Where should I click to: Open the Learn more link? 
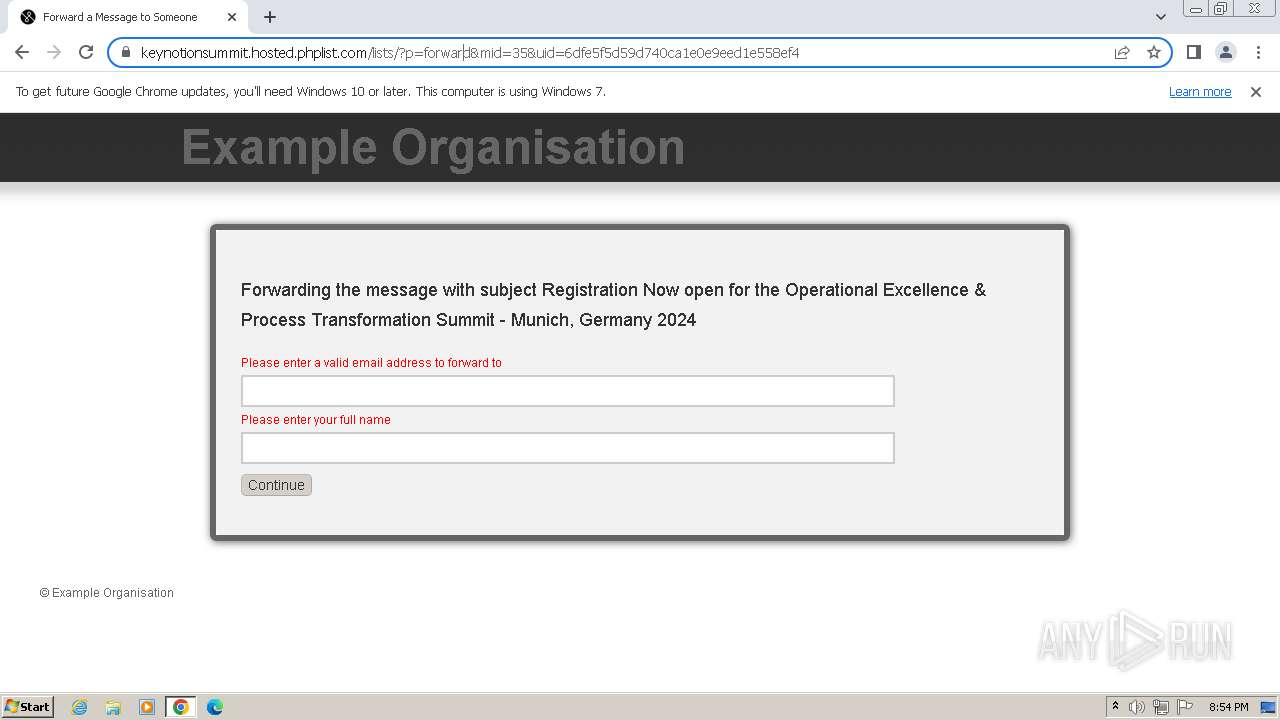click(x=1200, y=91)
